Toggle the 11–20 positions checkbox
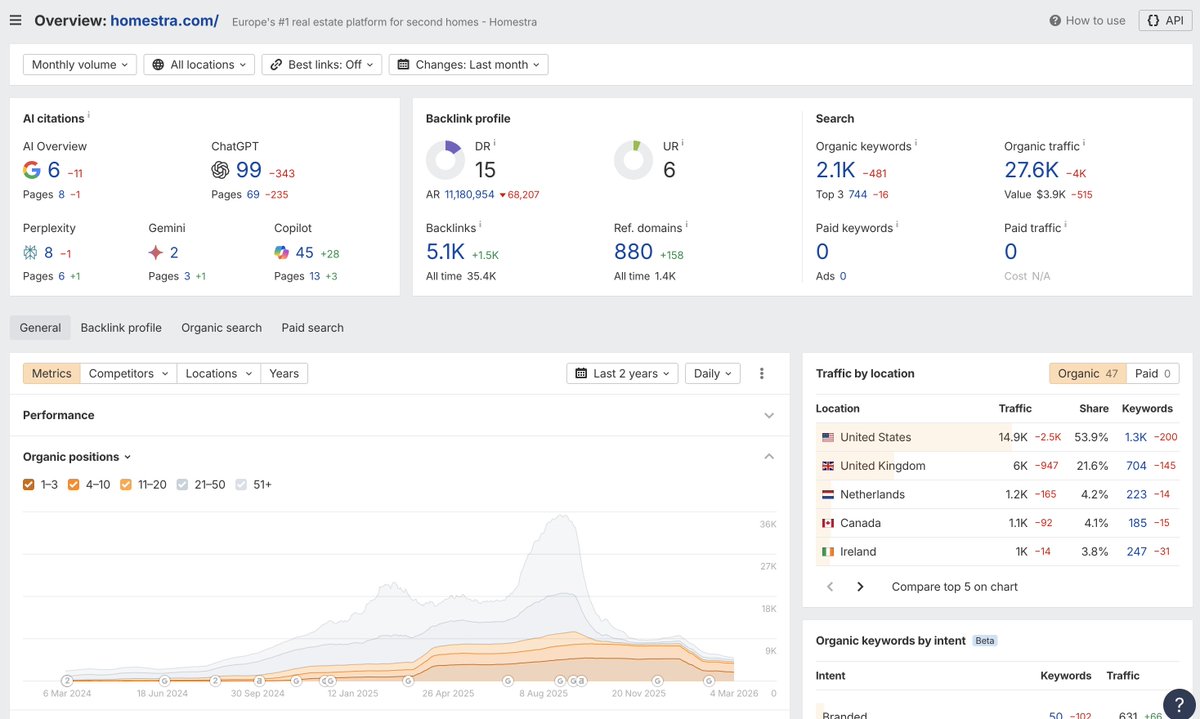The height and width of the screenshot is (719, 1200). pyautogui.click(x=126, y=485)
